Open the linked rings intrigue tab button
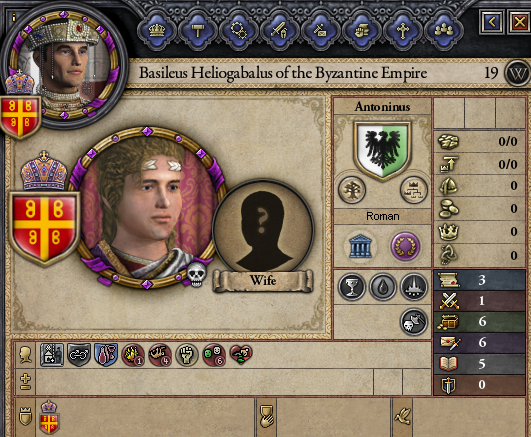531x437 pixels. tap(238, 30)
